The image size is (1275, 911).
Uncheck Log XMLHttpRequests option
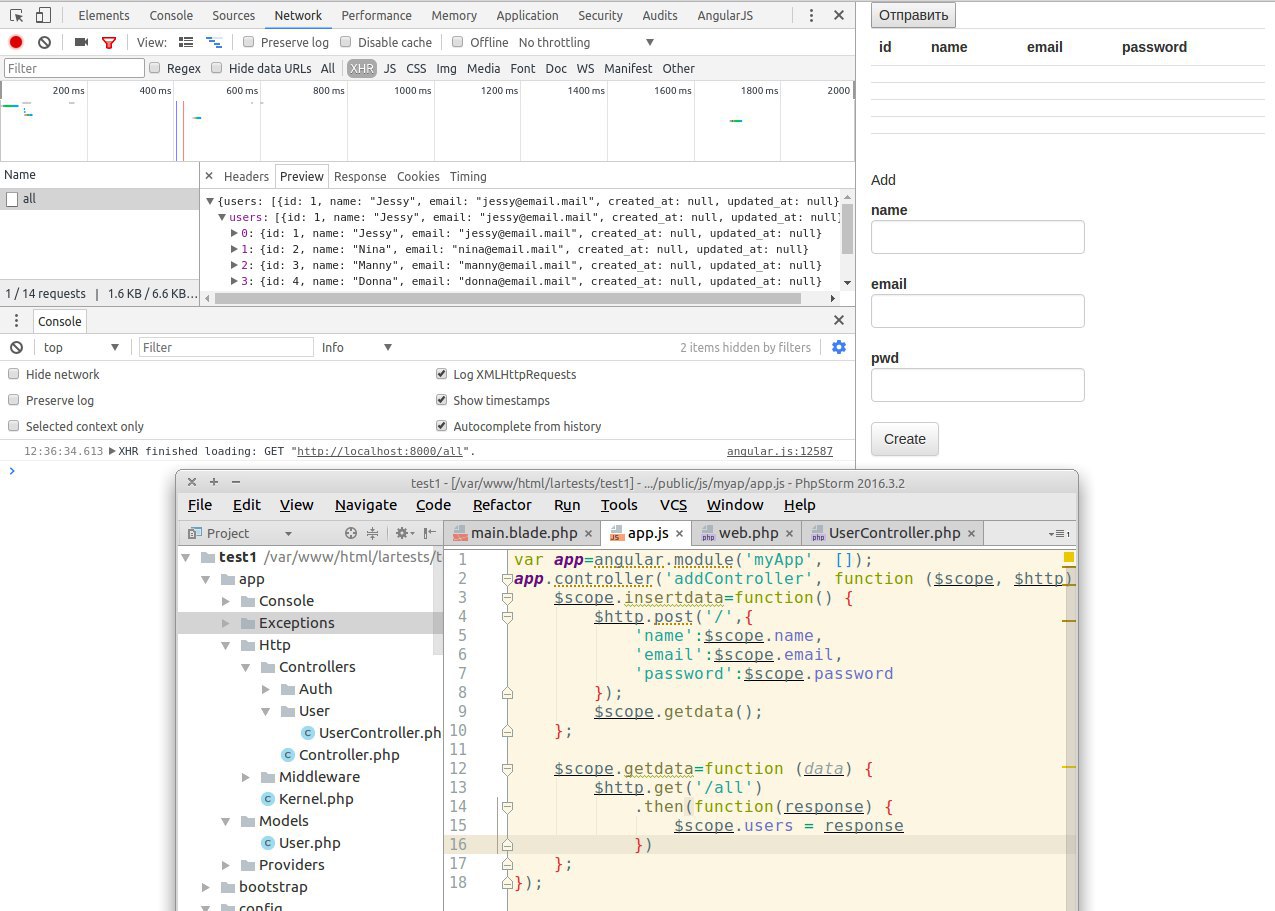pyautogui.click(x=441, y=374)
